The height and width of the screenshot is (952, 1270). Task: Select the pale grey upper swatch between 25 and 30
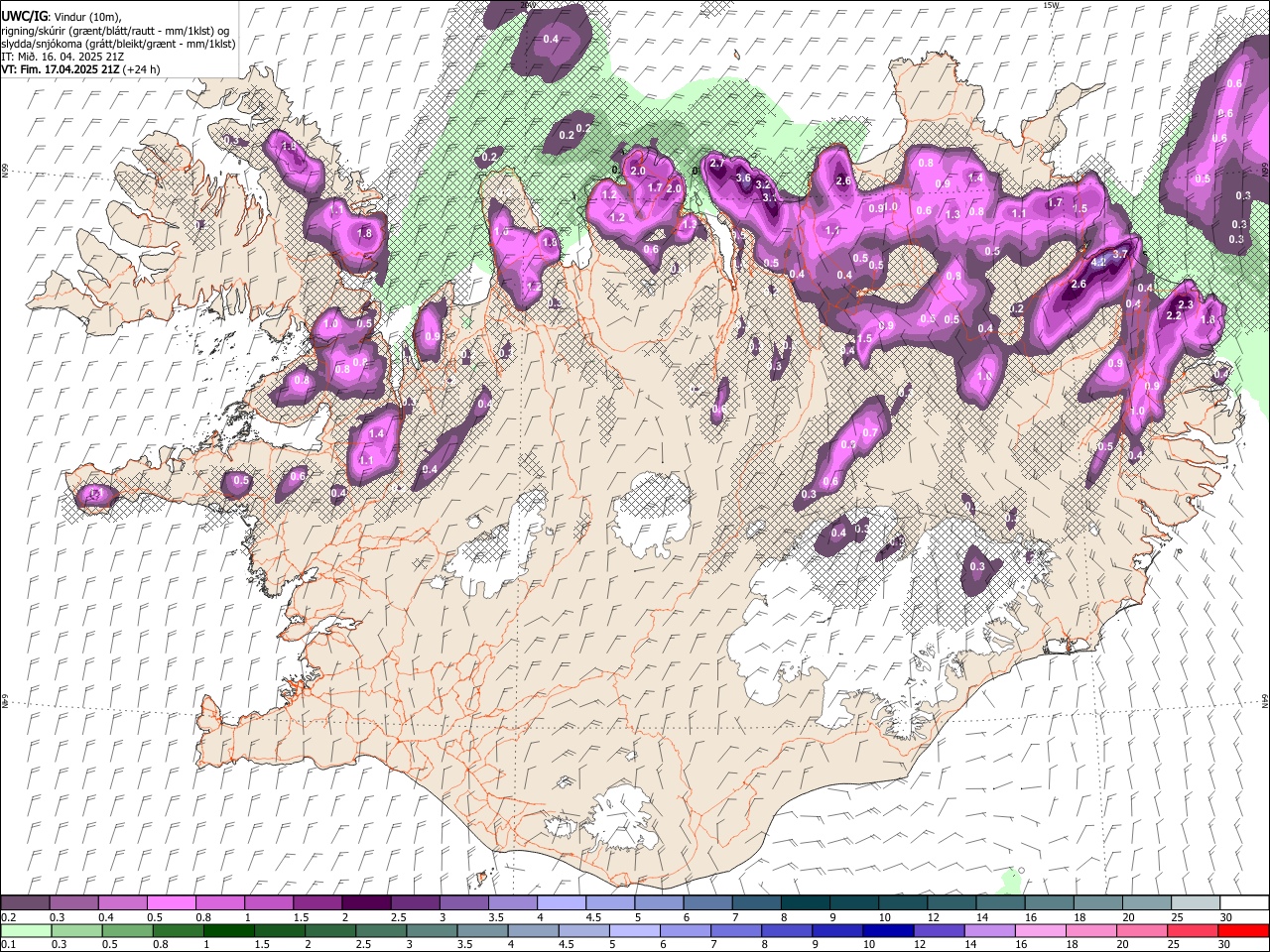tap(1197, 903)
